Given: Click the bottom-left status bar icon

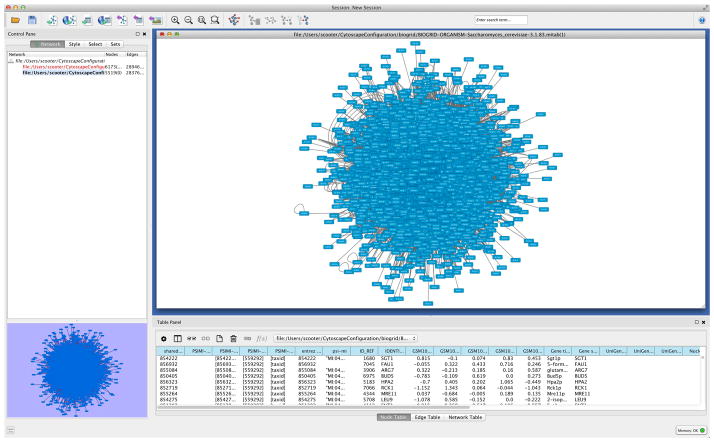Looking at the screenshot, I should 11,430.
